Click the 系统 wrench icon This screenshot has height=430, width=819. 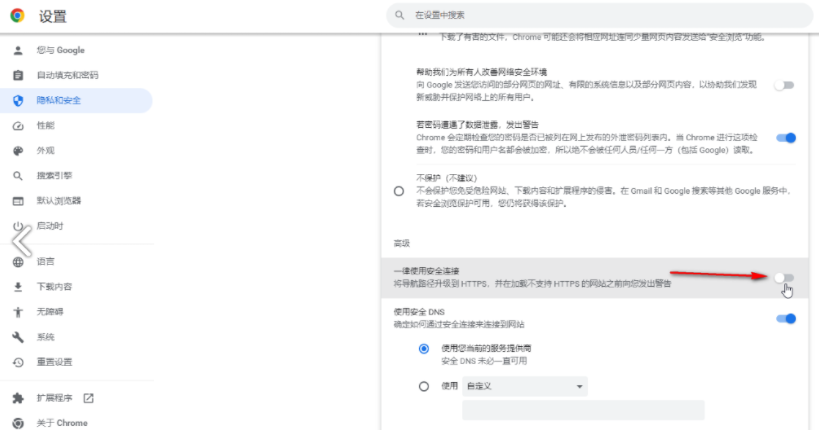coord(18,337)
